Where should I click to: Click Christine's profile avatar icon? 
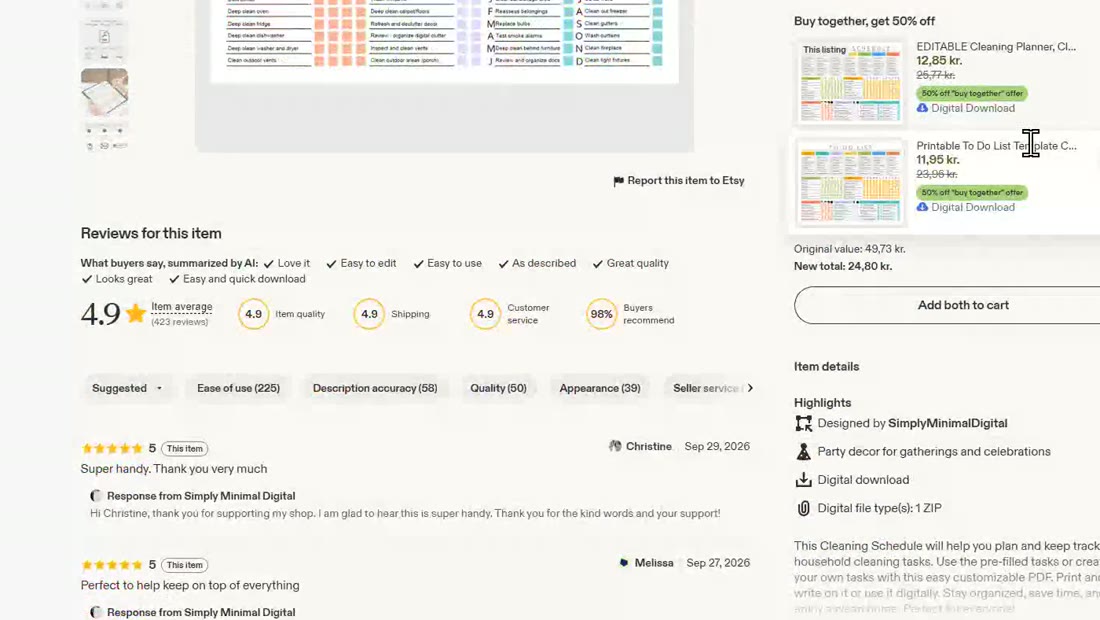(615, 446)
